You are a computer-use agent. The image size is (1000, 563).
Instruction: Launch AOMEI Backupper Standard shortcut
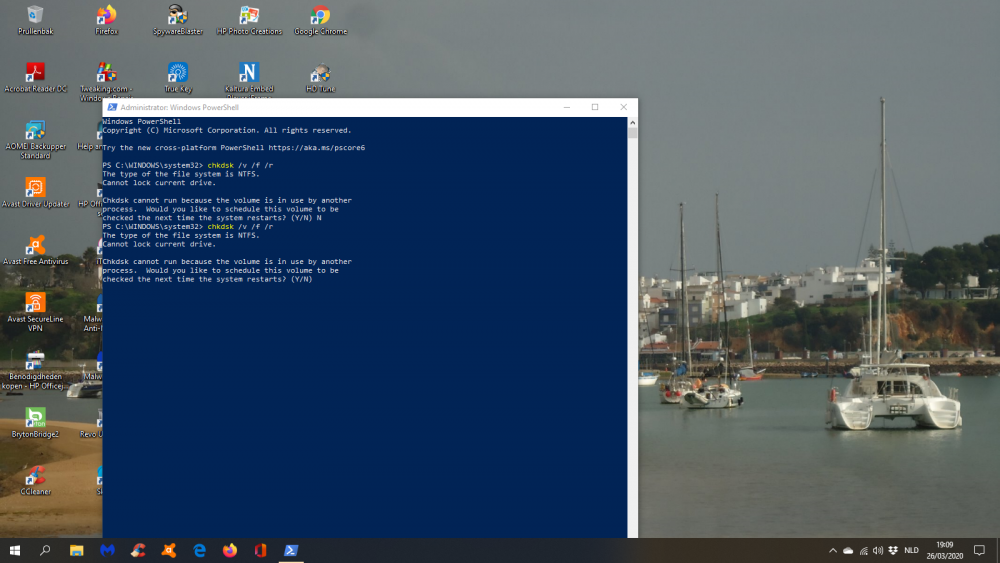click(x=35, y=131)
